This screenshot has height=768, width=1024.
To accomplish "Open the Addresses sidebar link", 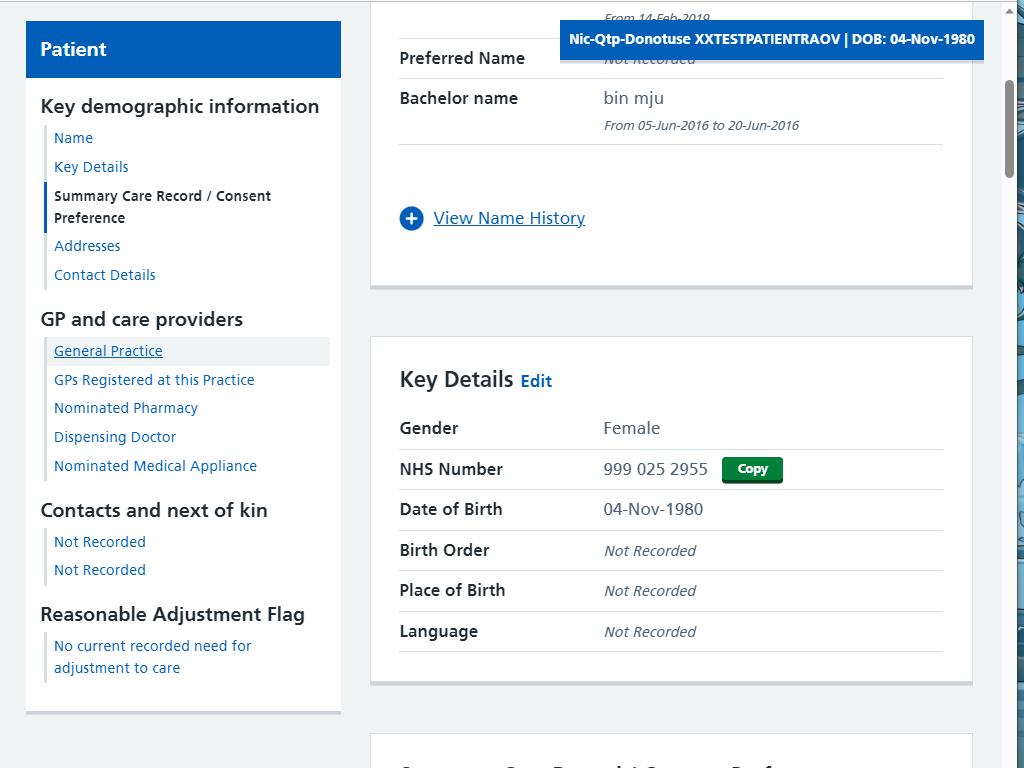I will 88,246.
